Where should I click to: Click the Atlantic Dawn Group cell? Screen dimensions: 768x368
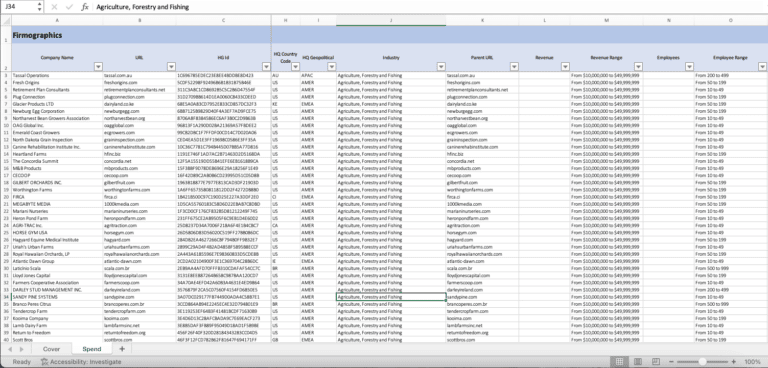(x=57, y=261)
